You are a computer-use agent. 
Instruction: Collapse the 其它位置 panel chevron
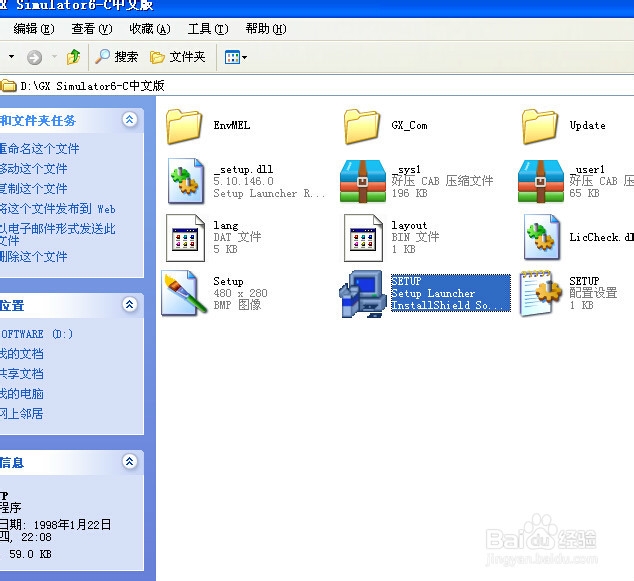point(129,304)
